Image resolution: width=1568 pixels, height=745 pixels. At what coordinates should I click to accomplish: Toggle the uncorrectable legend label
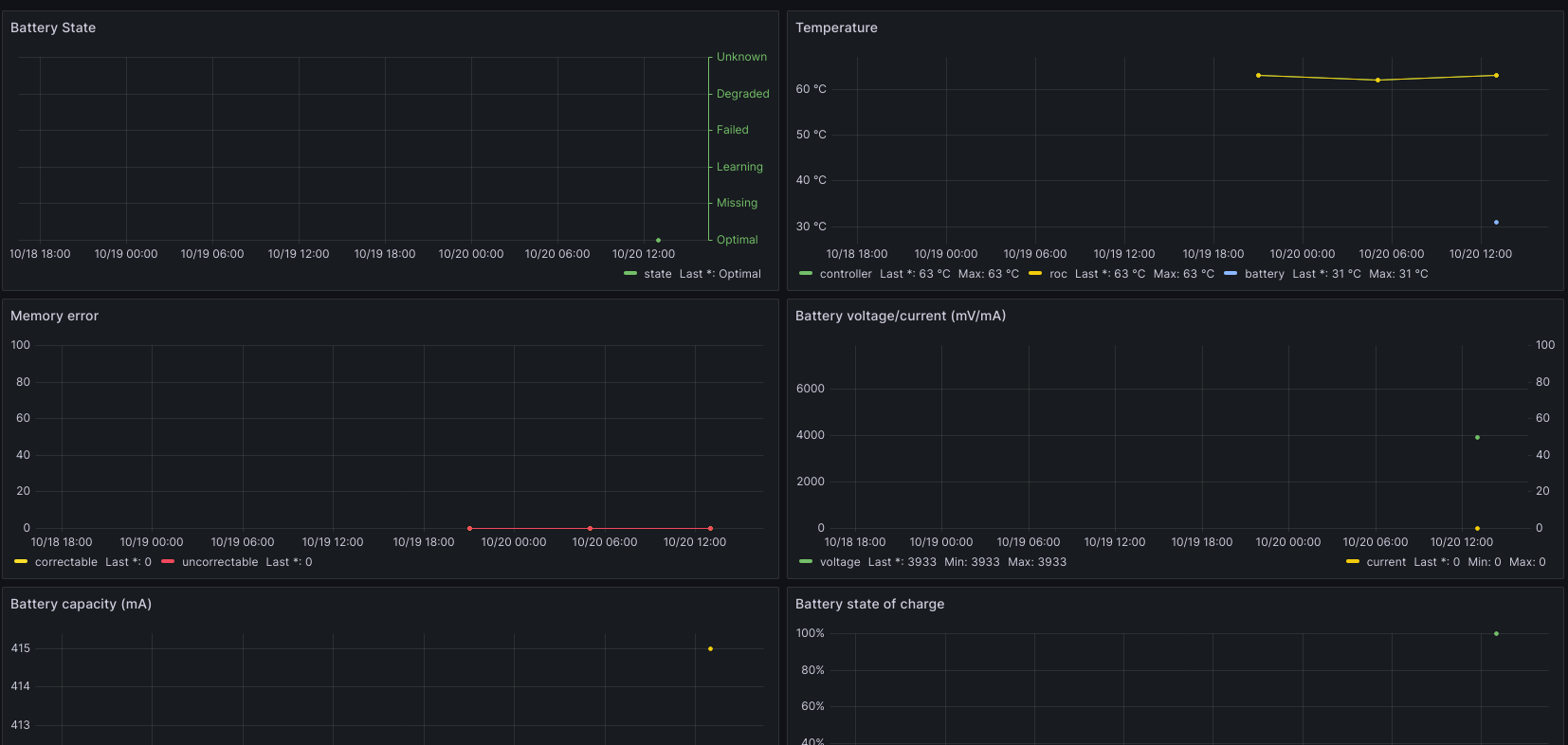click(220, 562)
